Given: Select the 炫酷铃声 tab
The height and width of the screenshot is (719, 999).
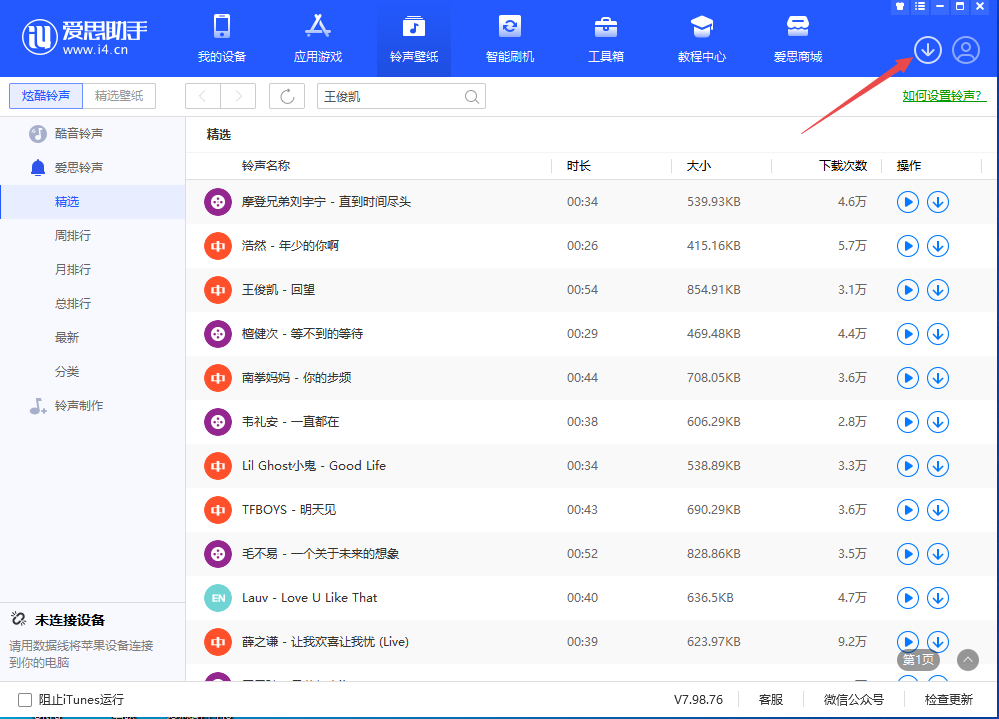Looking at the screenshot, I should (46, 96).
